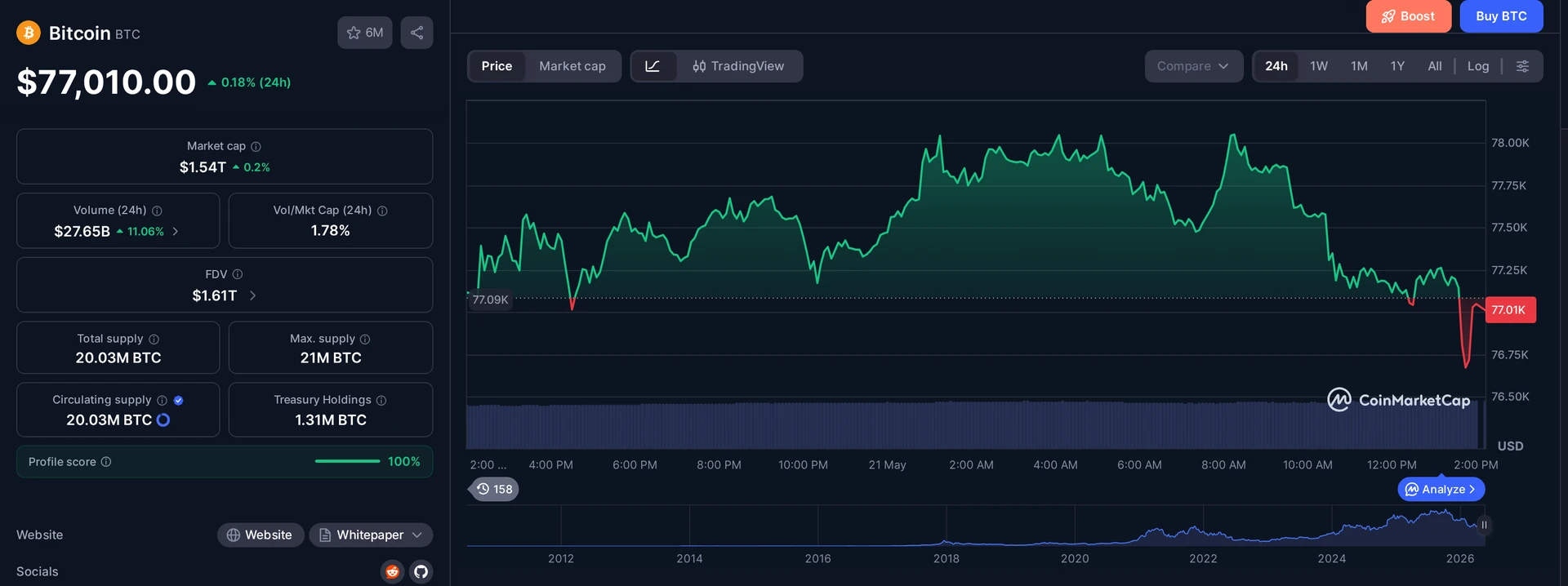The height and width of the screenshot is (586, 1568).
Task: Expand the Whitepaper dropdown
Action: [x=371, y=535]
